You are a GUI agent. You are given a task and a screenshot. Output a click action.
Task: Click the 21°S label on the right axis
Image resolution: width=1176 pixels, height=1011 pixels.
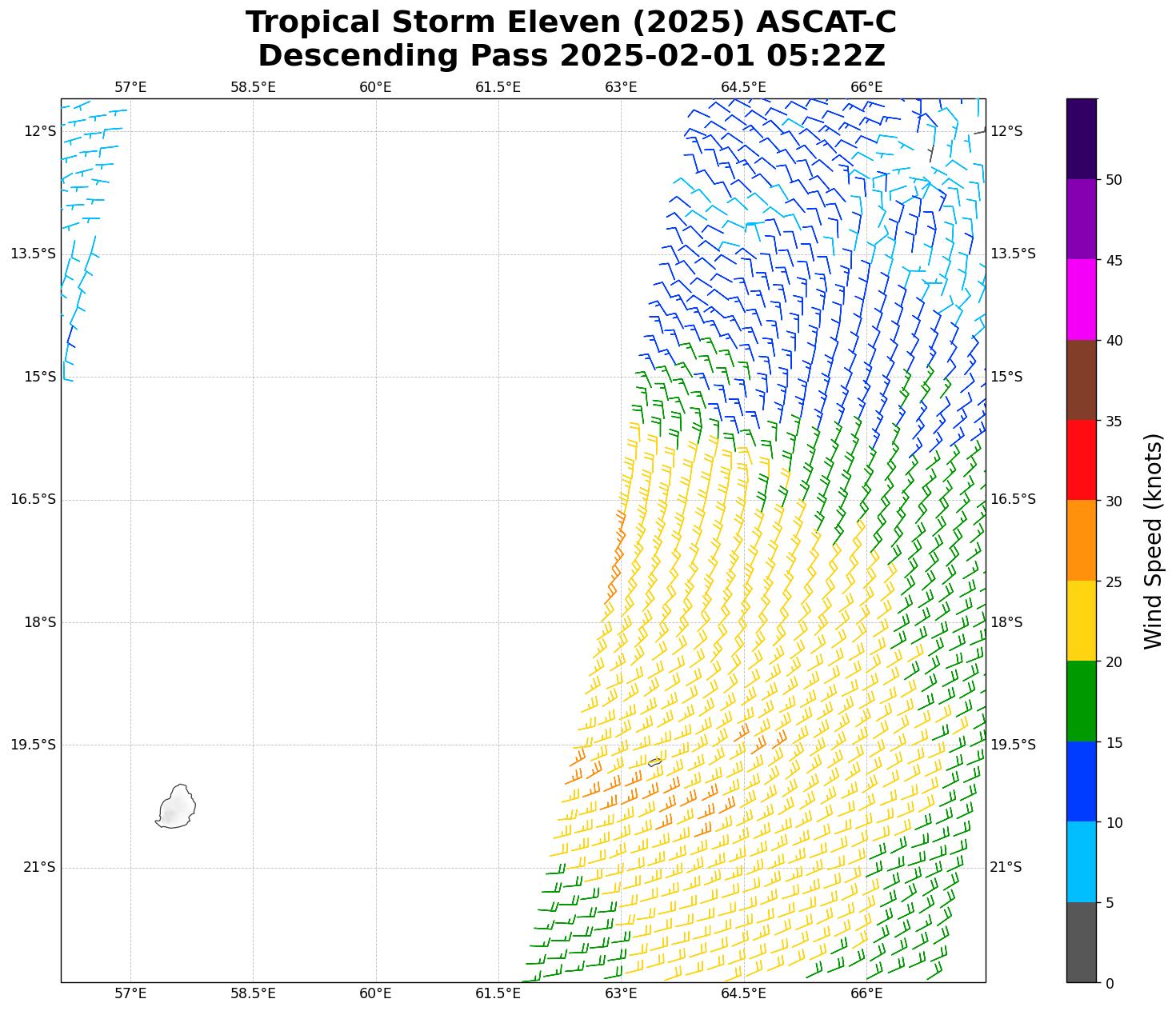1006,867
